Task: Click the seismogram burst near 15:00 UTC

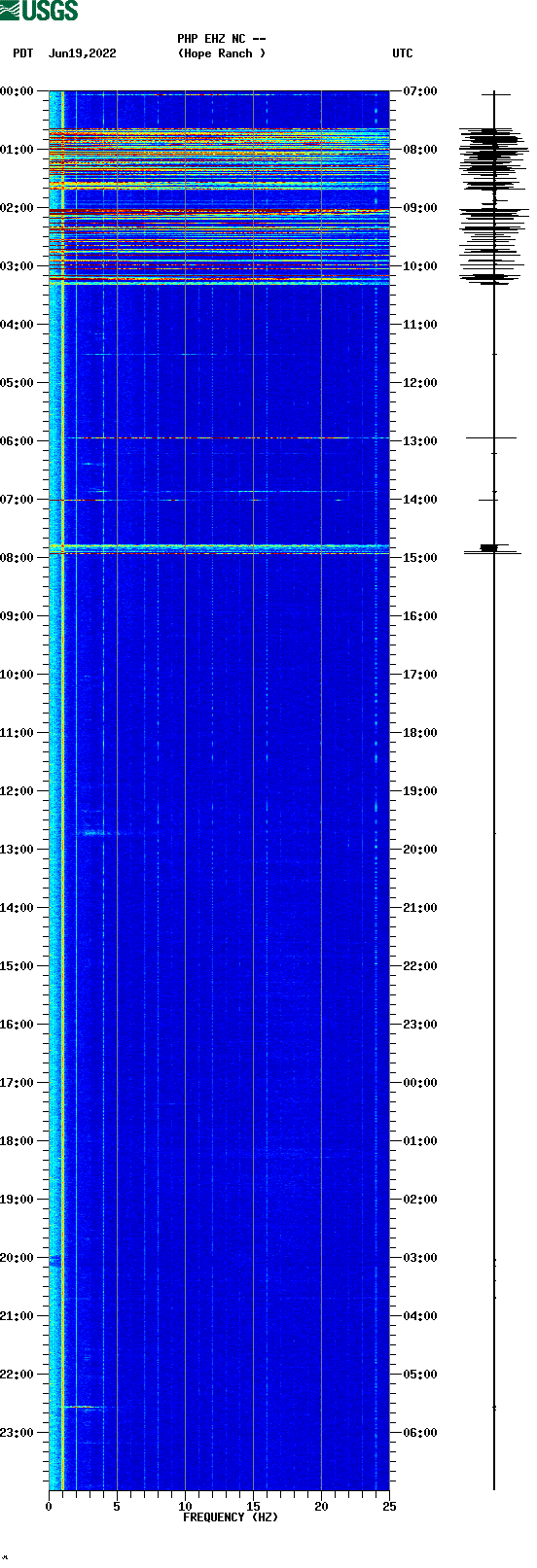Action: point(493,549)
